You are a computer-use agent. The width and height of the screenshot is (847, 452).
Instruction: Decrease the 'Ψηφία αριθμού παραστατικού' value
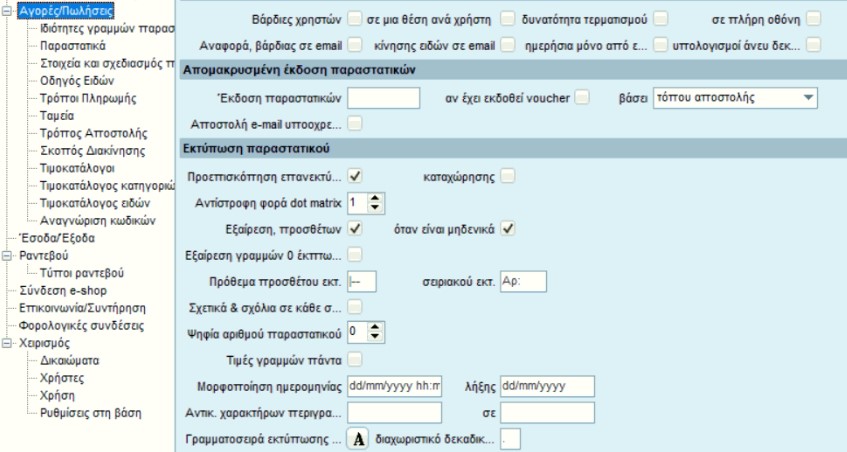(375, 336)
